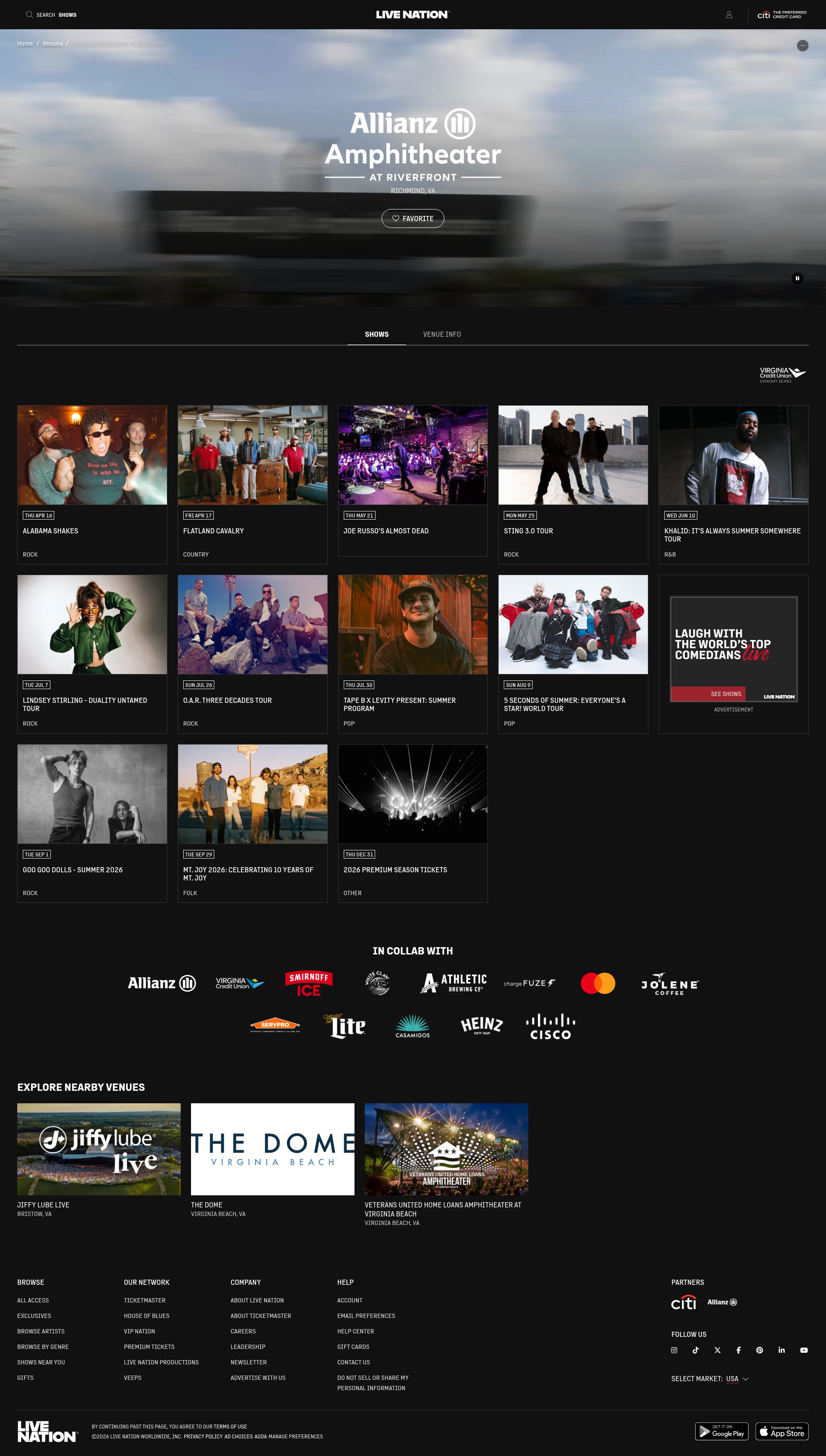Open Live Nation TikTok page
The width and height of the screenshot is (826, 1456).
(696, 1350)
